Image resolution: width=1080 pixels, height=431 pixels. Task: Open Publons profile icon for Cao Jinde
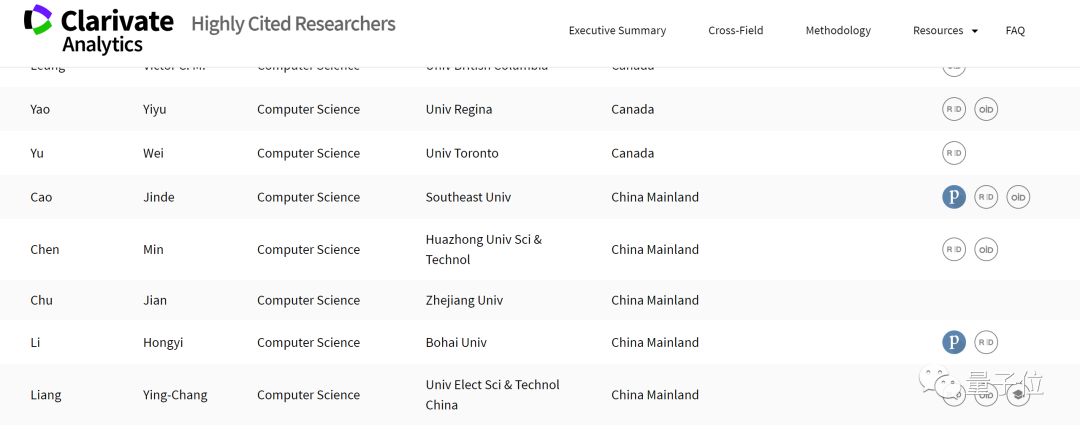tap(954, 197)
